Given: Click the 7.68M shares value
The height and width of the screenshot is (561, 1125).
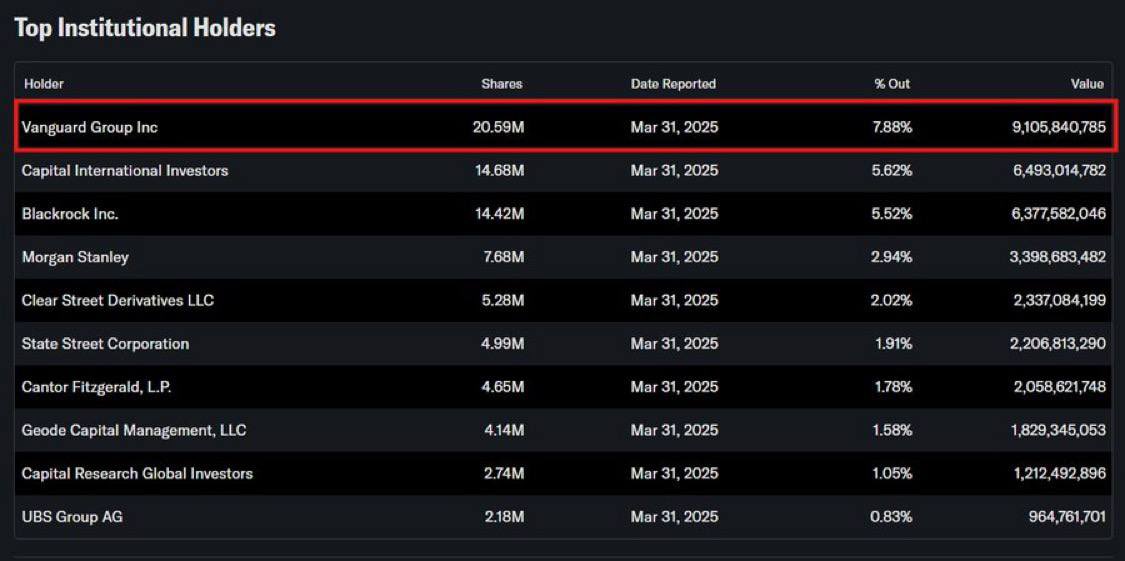Looking at the screenshot, I should pyautogui.click(x=504, y=258).
